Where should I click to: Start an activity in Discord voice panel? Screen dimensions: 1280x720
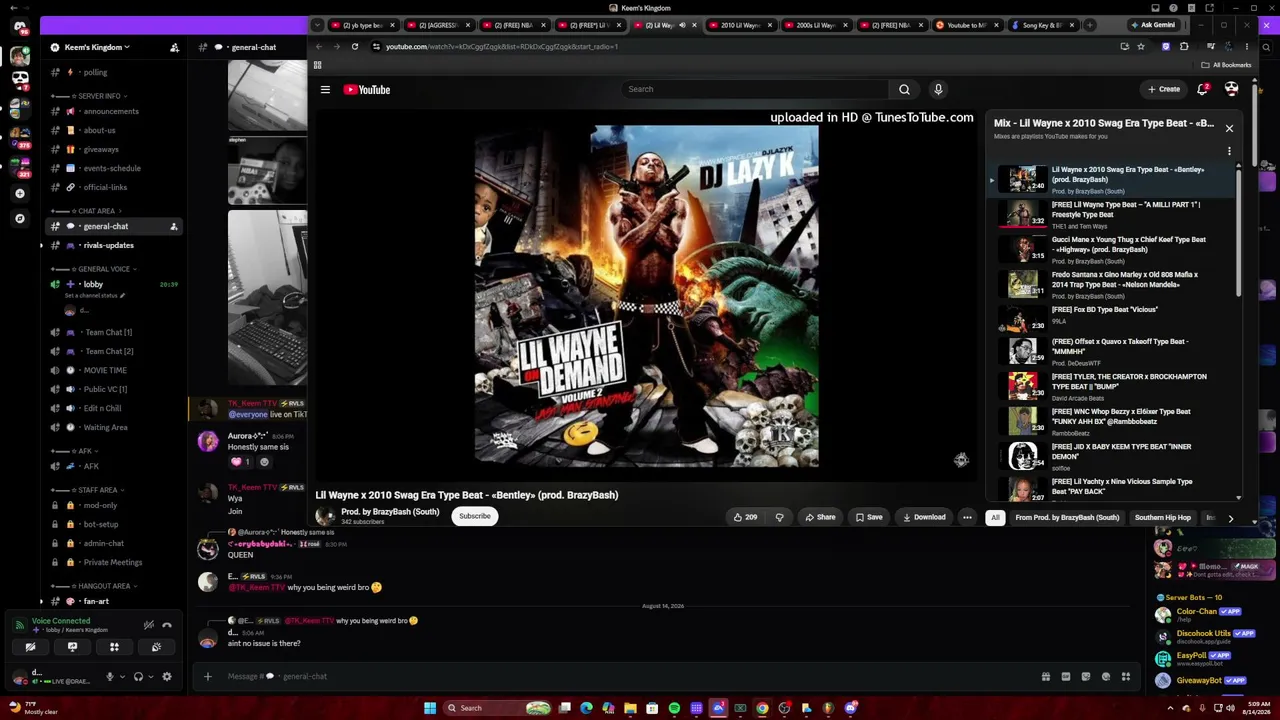tap(114, 647)
